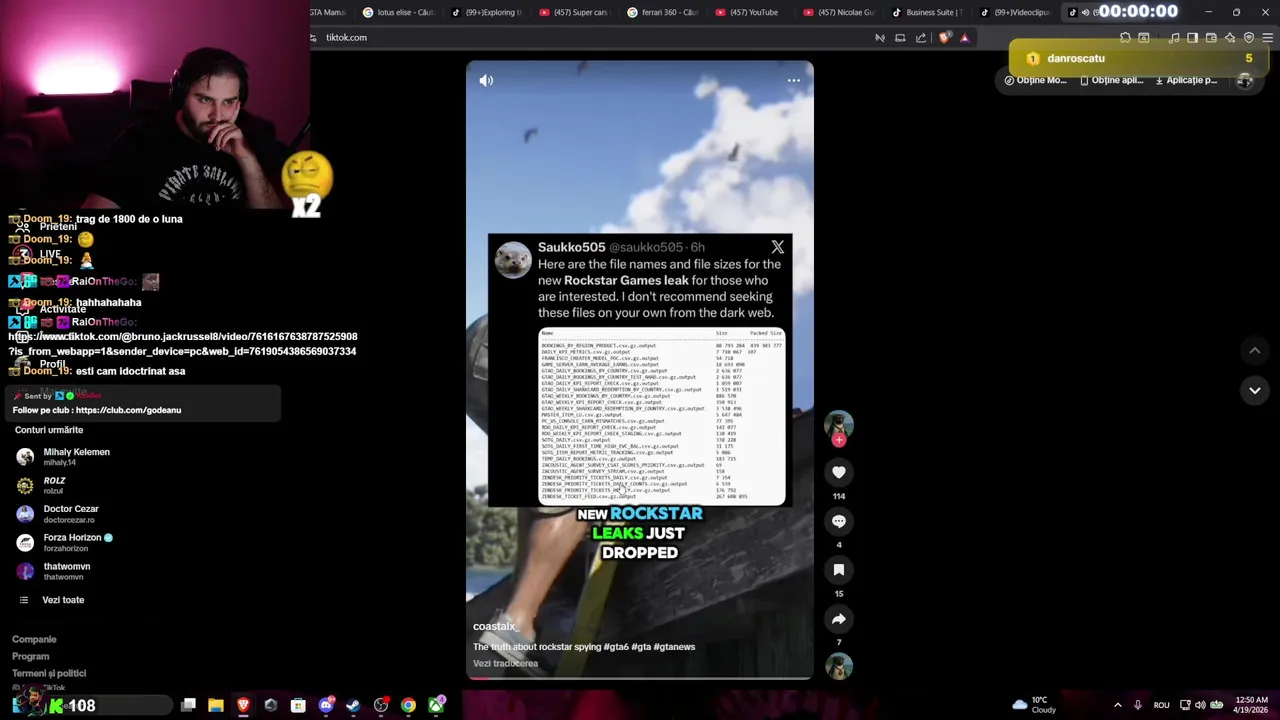Viewport: 1280px width, 720px height.
Task: Open the volume icon in system tray
Action: [1200, 705]
